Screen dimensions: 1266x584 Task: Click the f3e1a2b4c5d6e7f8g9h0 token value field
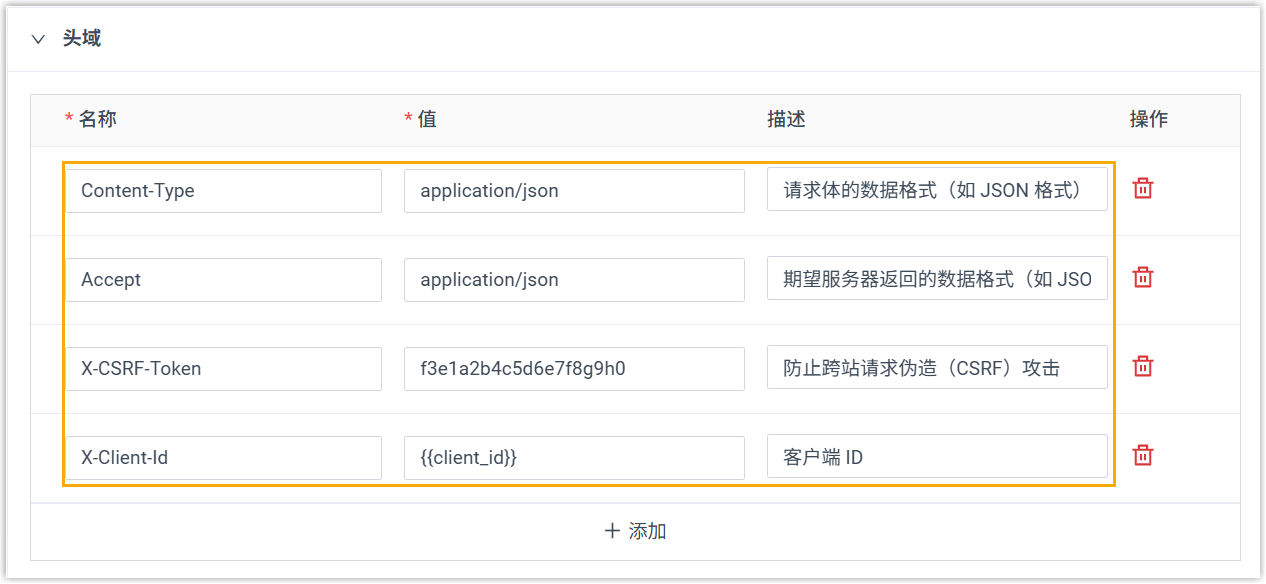574,369
